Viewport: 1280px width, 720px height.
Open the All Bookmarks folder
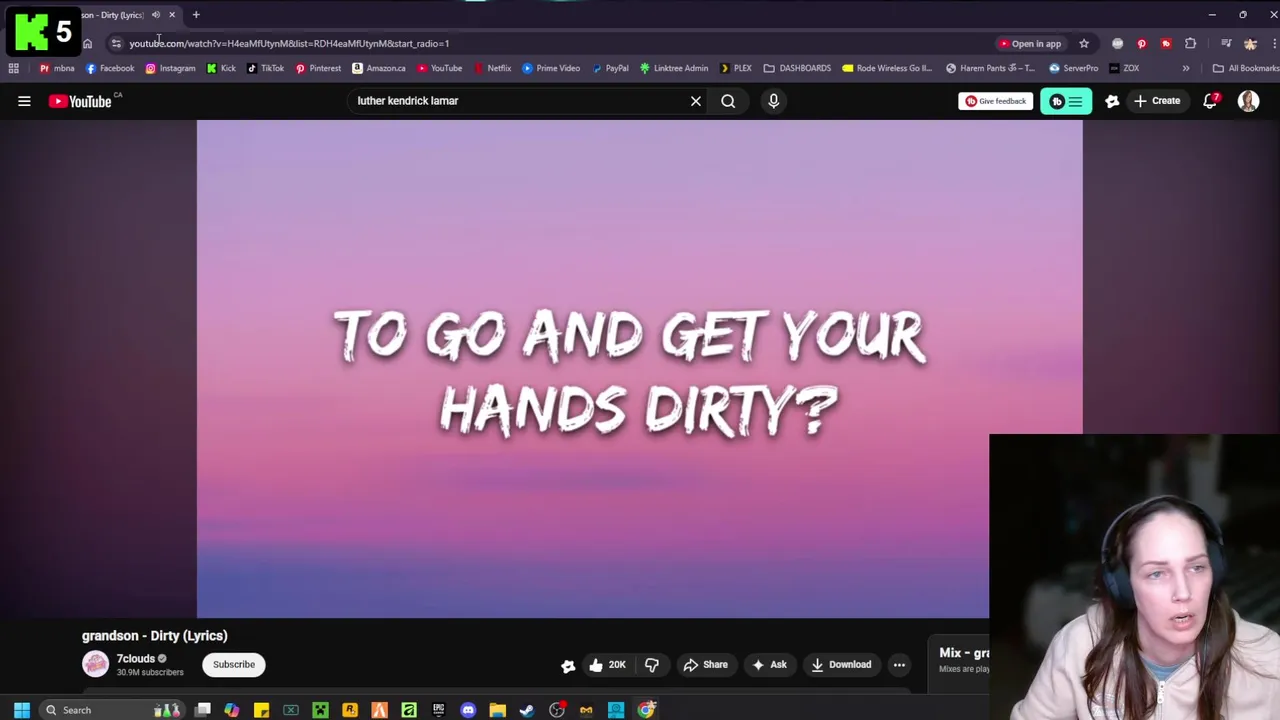(x=1245, y=68)
